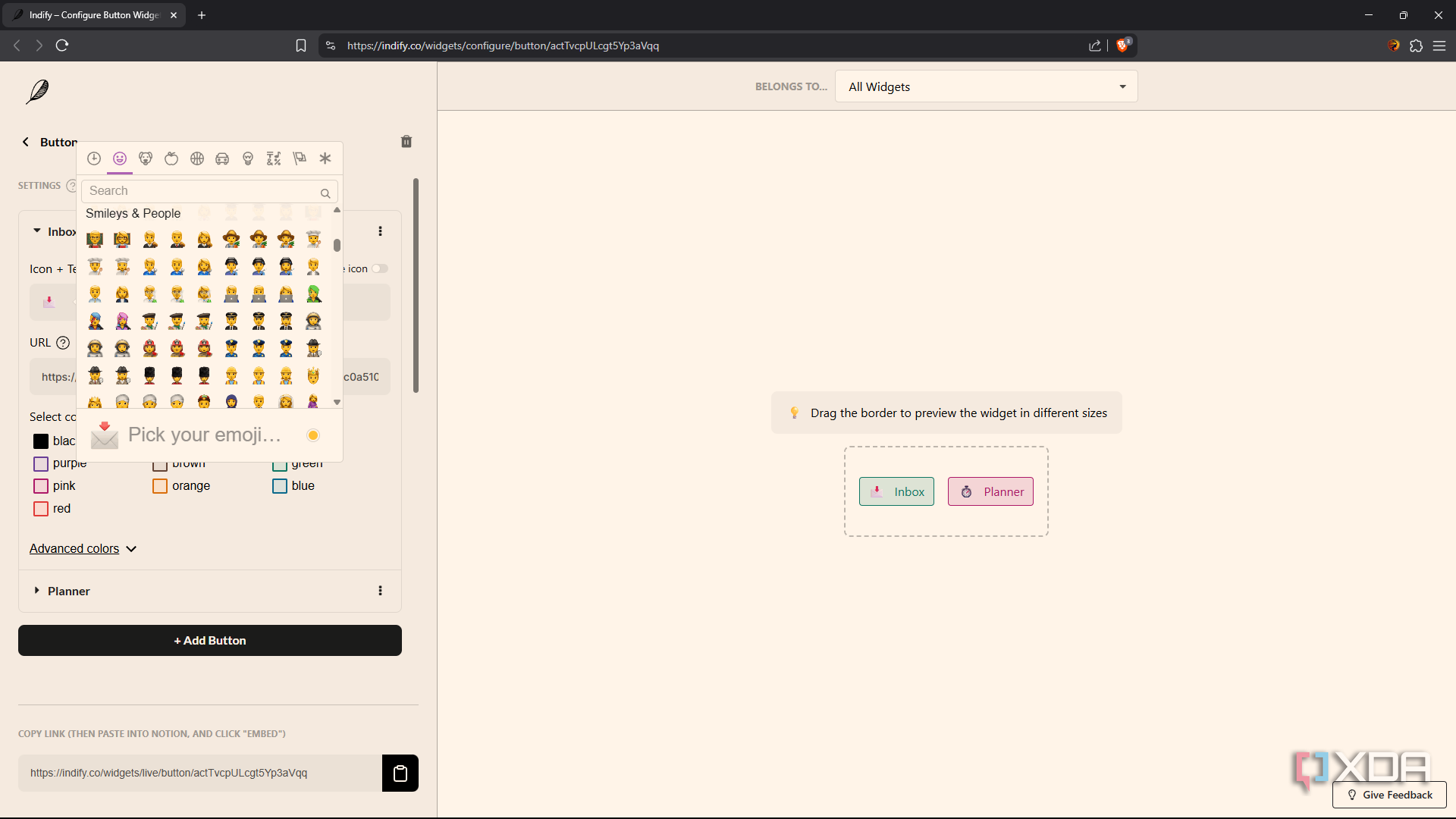Open the Activity emoji category
Image resolution: width=1456 pixels, height=819 pixels.
pos(197,158)
